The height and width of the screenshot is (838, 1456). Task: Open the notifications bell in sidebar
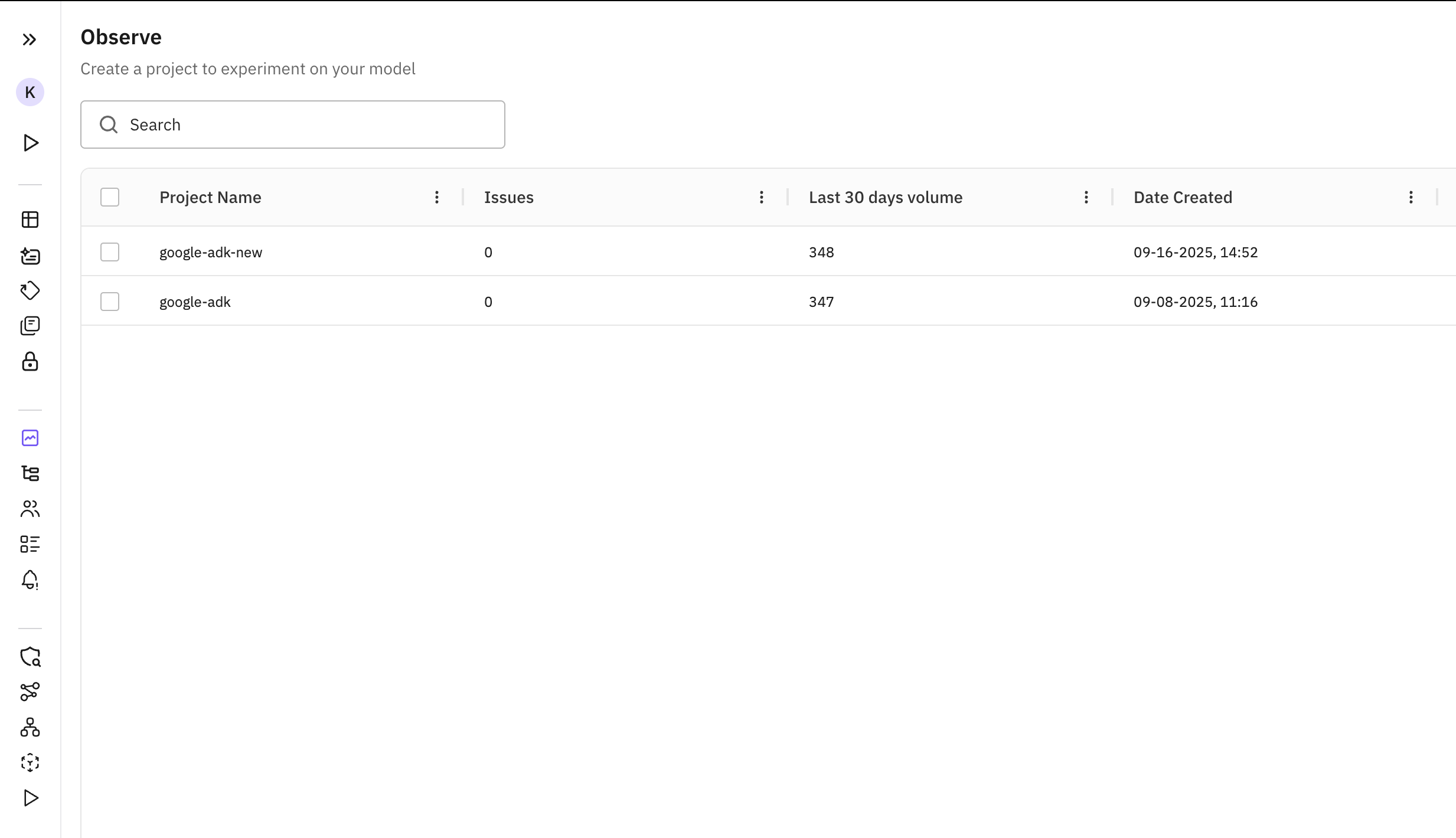(x=30, y=580)
